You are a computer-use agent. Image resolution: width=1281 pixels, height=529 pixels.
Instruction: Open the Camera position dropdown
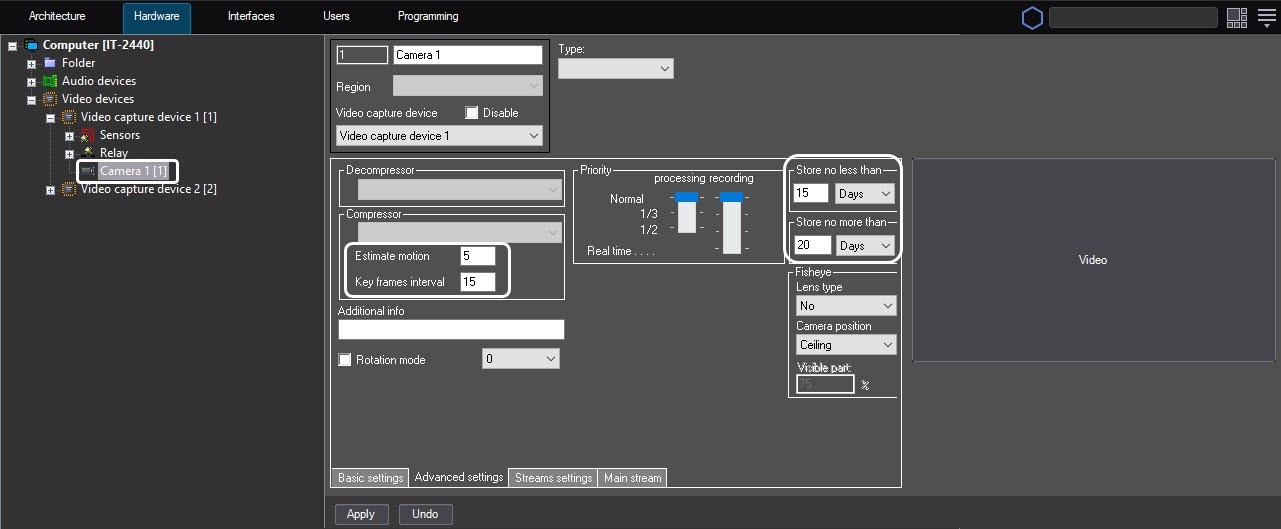click(845, 345)
